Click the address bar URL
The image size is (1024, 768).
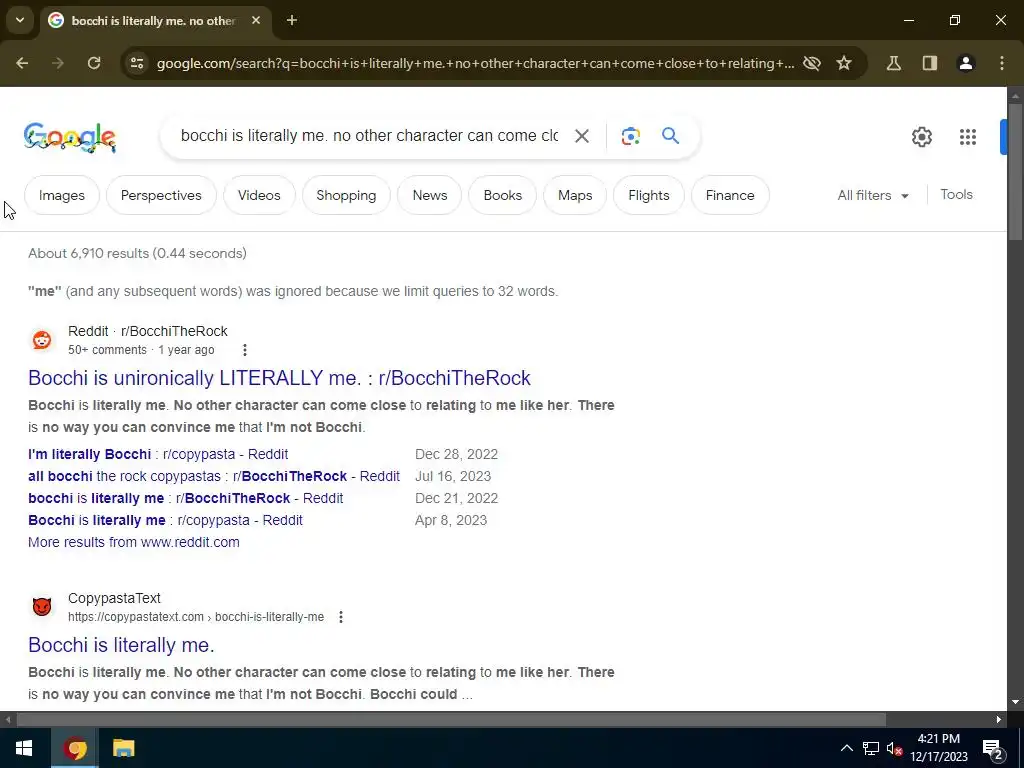(x=475, y=63)
